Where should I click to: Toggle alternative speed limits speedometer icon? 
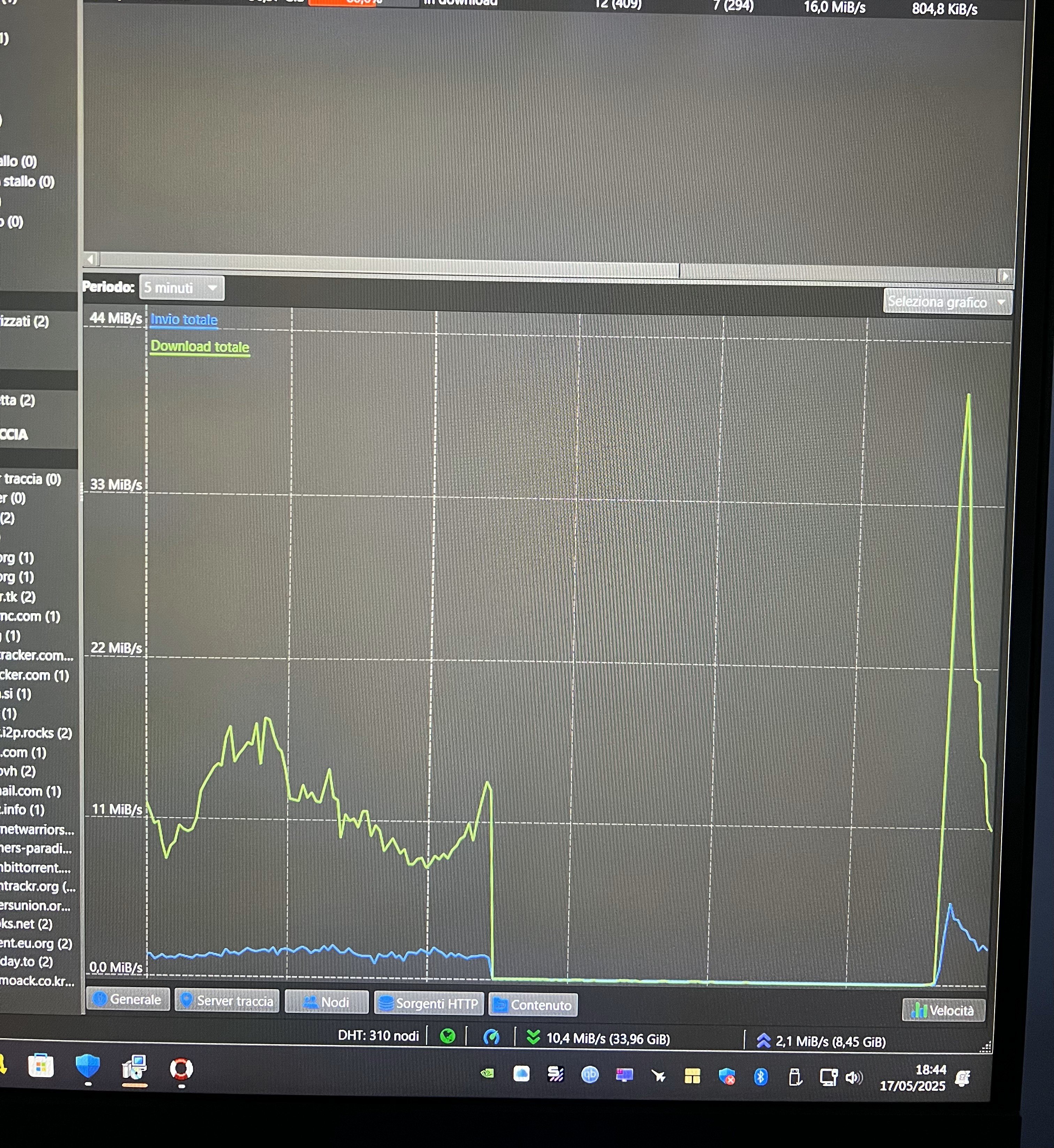tap(491, 1037)
